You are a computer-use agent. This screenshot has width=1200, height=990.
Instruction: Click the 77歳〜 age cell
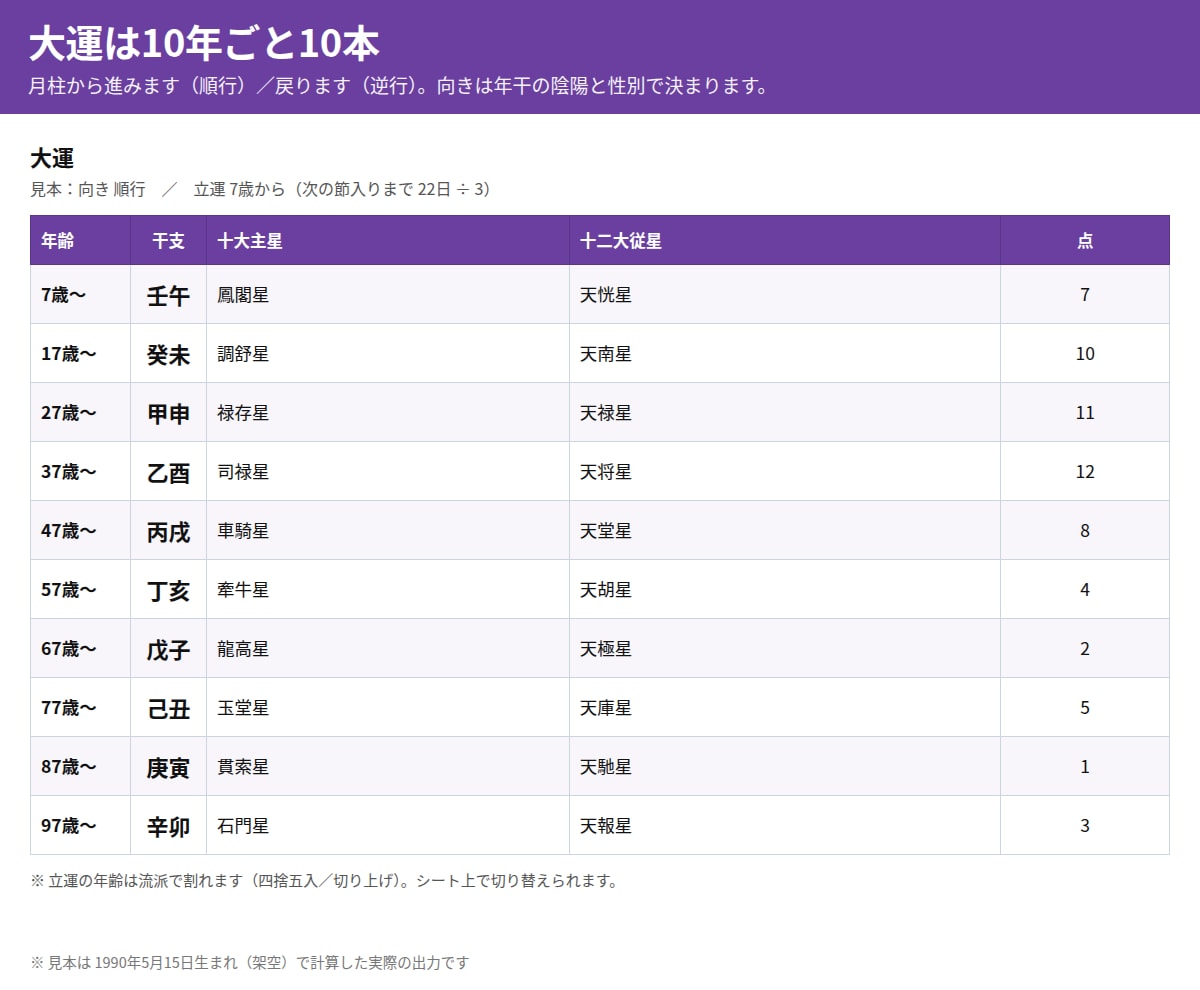tap(80, 708)
